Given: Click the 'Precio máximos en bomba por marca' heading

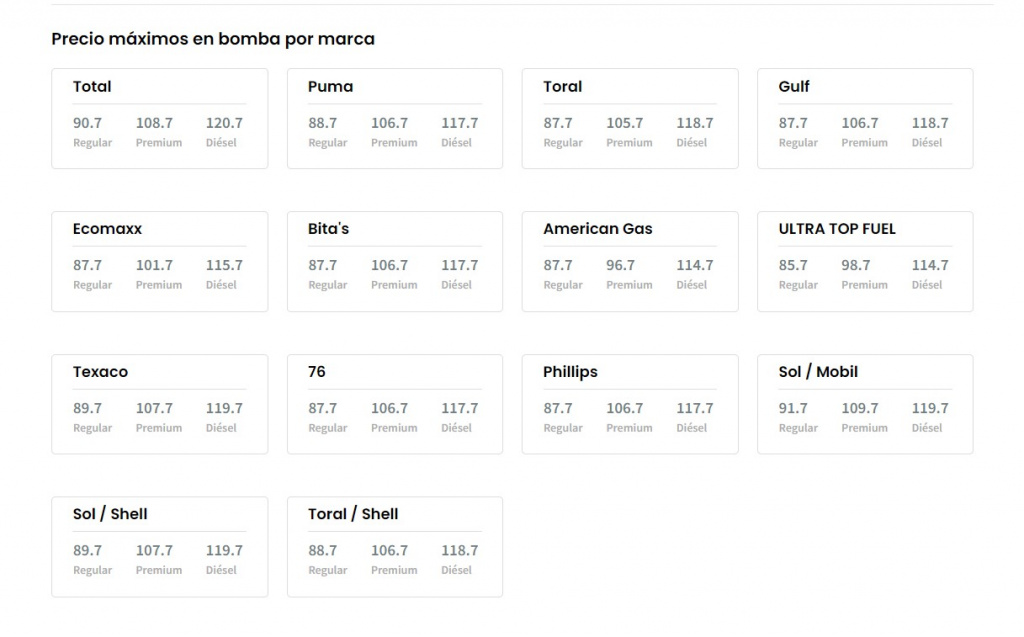Looking at the screenshot, I should tap(213, 39).
